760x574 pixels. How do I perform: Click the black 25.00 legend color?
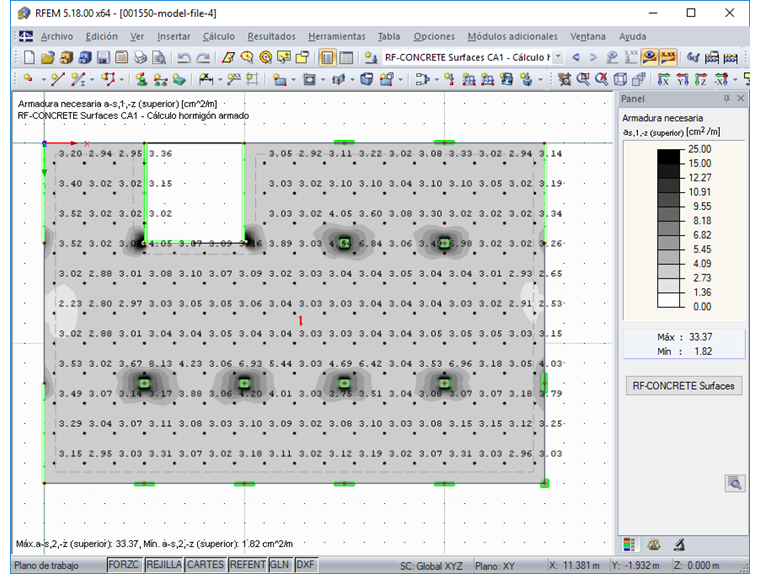669,157
